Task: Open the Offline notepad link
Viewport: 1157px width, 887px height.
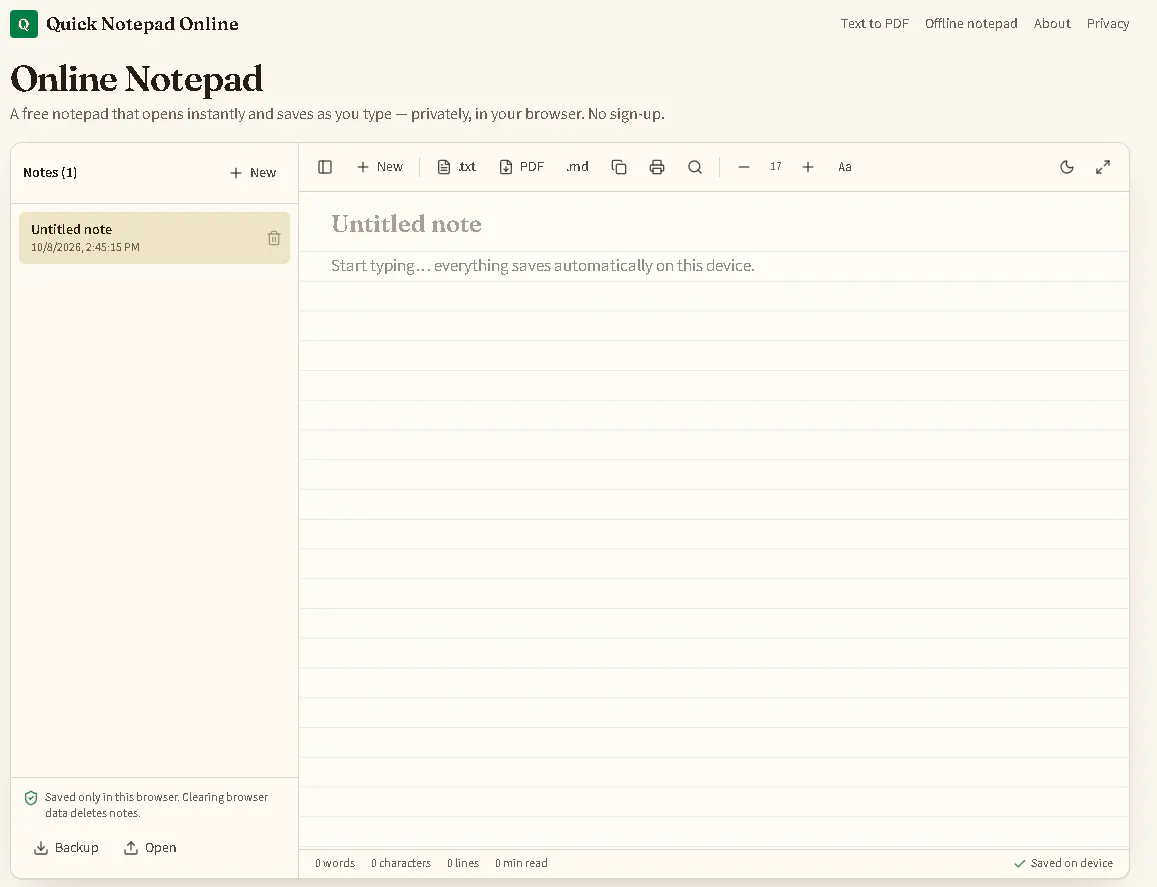Action: coord(971,24)
